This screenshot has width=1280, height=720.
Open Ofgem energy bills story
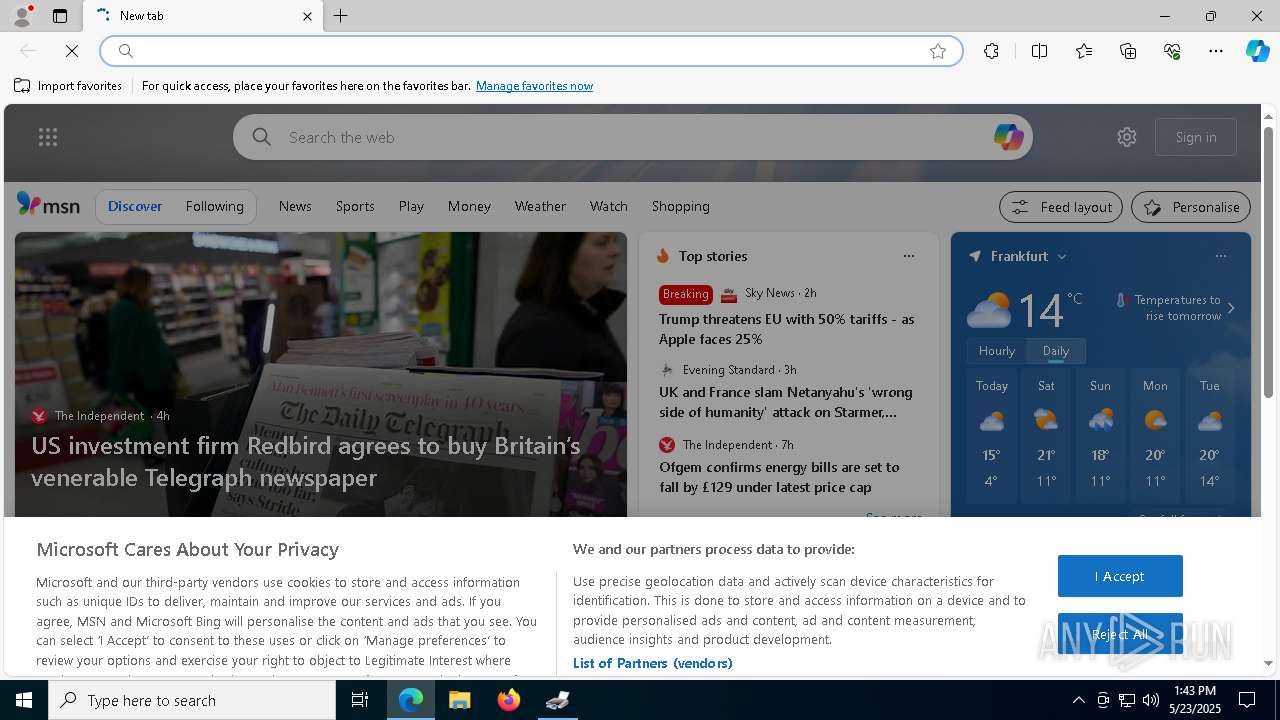pyautogui.click(x=779, y=477)
